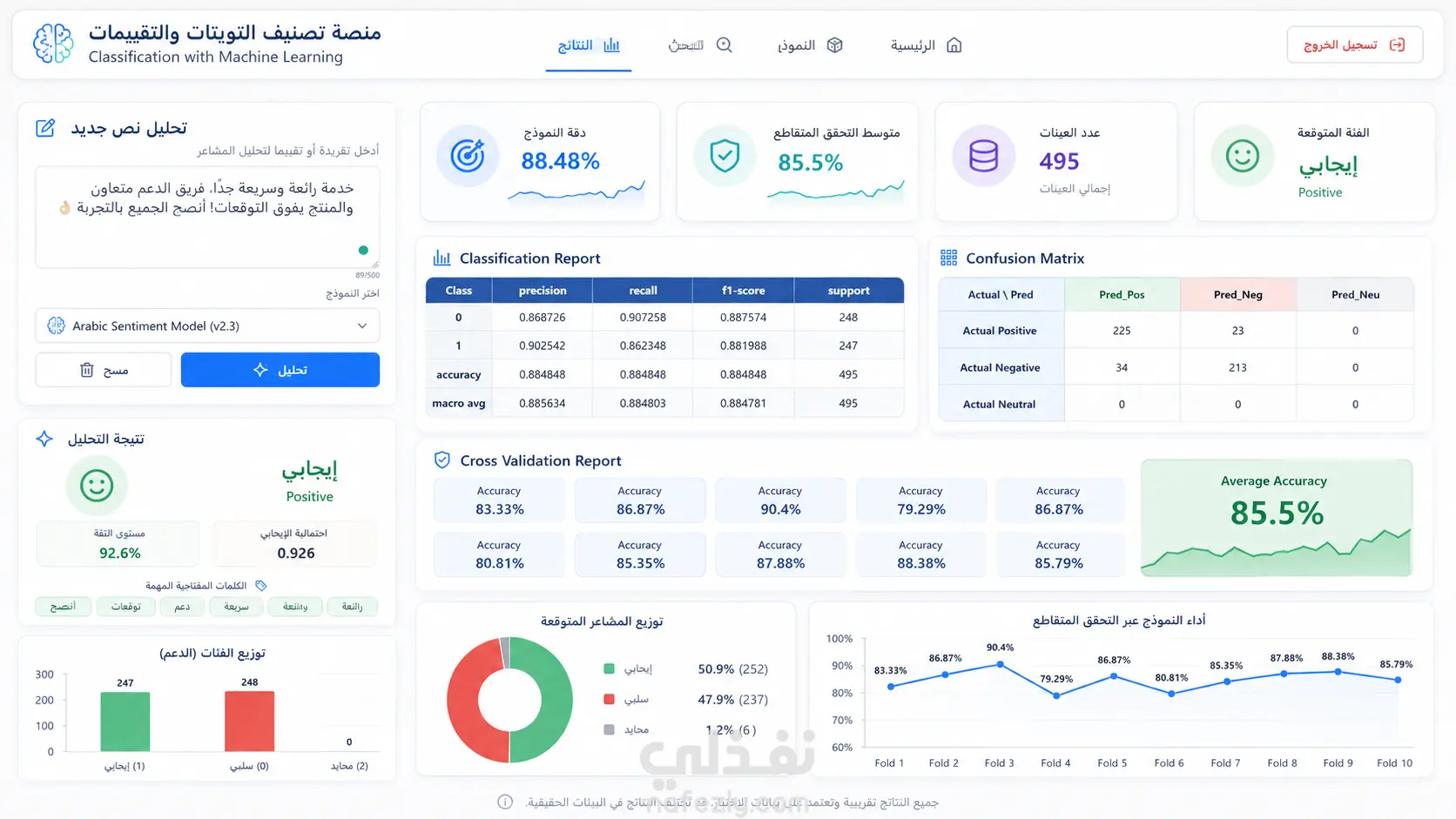Click the gray محايد legend swatch
Screen dimensions: 1456x819
pyautogui.click(x=609, y=729)
